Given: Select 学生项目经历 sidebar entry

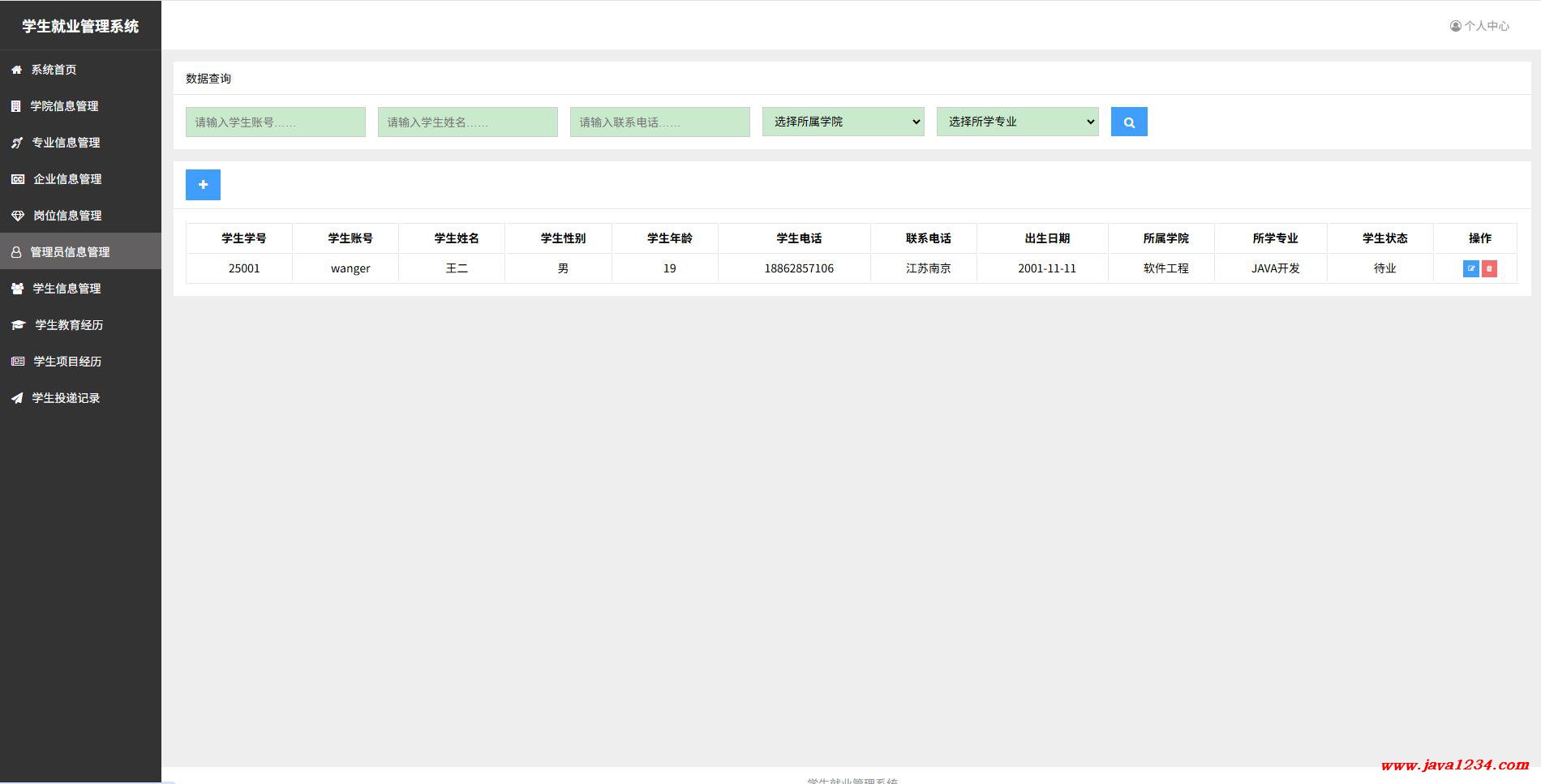Looking at the screenshot, I should (x=67, y=362).
